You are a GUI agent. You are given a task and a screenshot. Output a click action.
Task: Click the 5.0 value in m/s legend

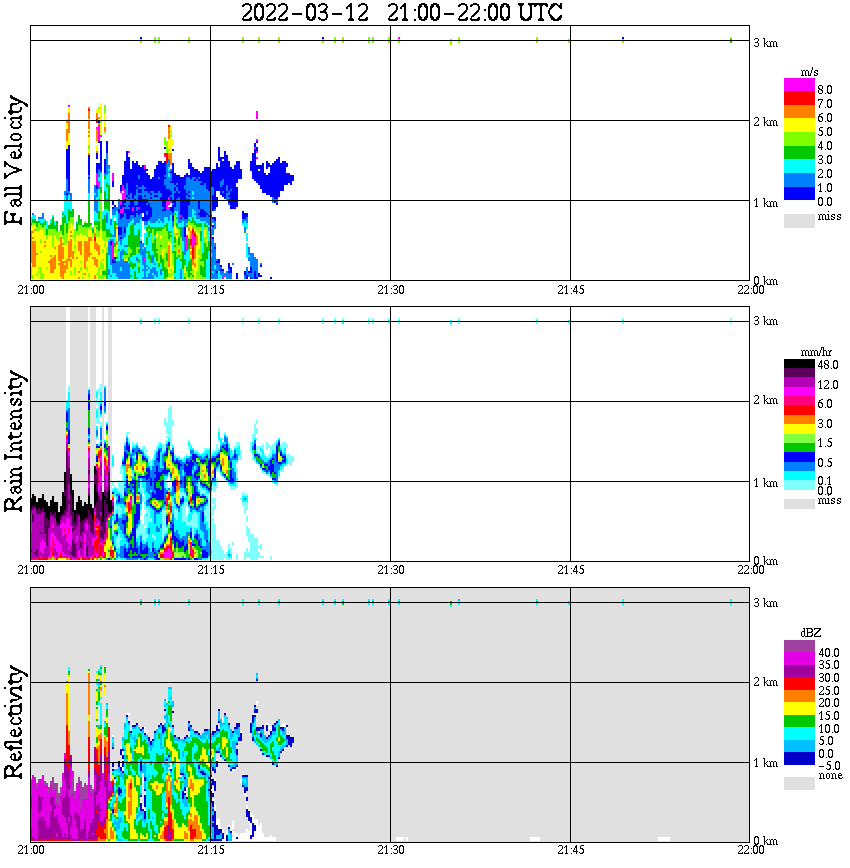pyautogui.click(x=825, y=132)
